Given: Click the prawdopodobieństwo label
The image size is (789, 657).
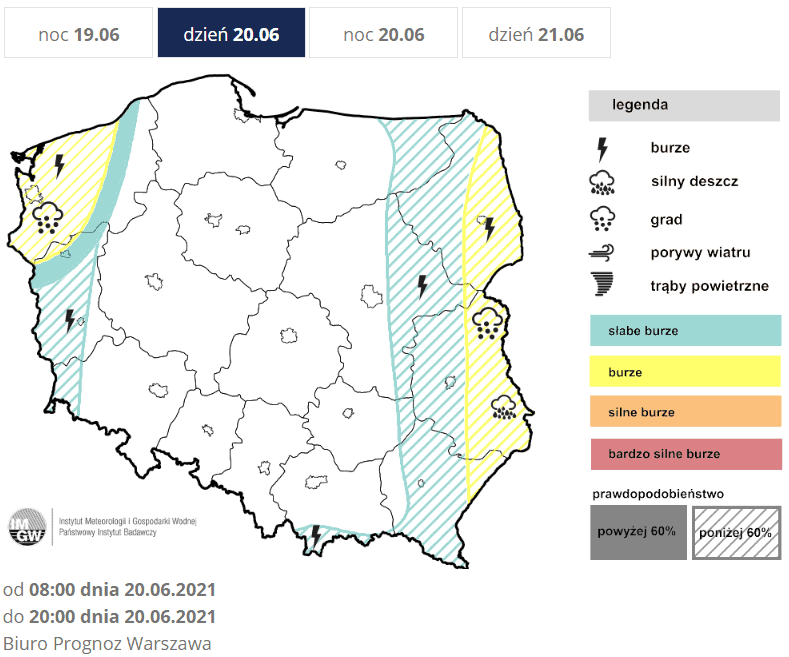Looking at the screenshot, I should [658, 494].
